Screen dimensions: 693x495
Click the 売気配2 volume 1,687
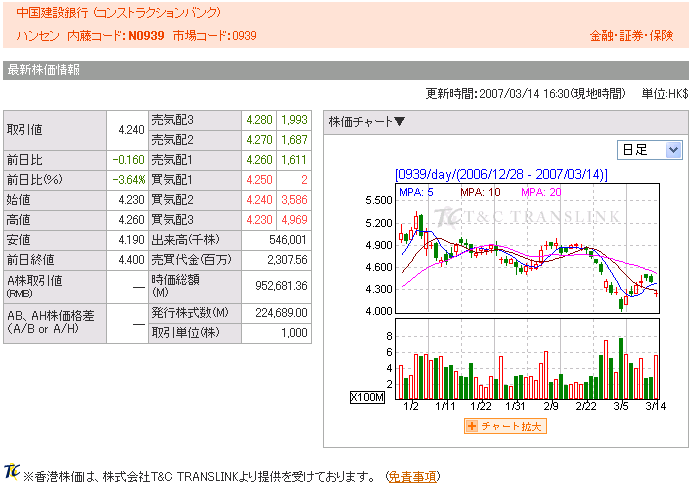[x=294, y=140]
